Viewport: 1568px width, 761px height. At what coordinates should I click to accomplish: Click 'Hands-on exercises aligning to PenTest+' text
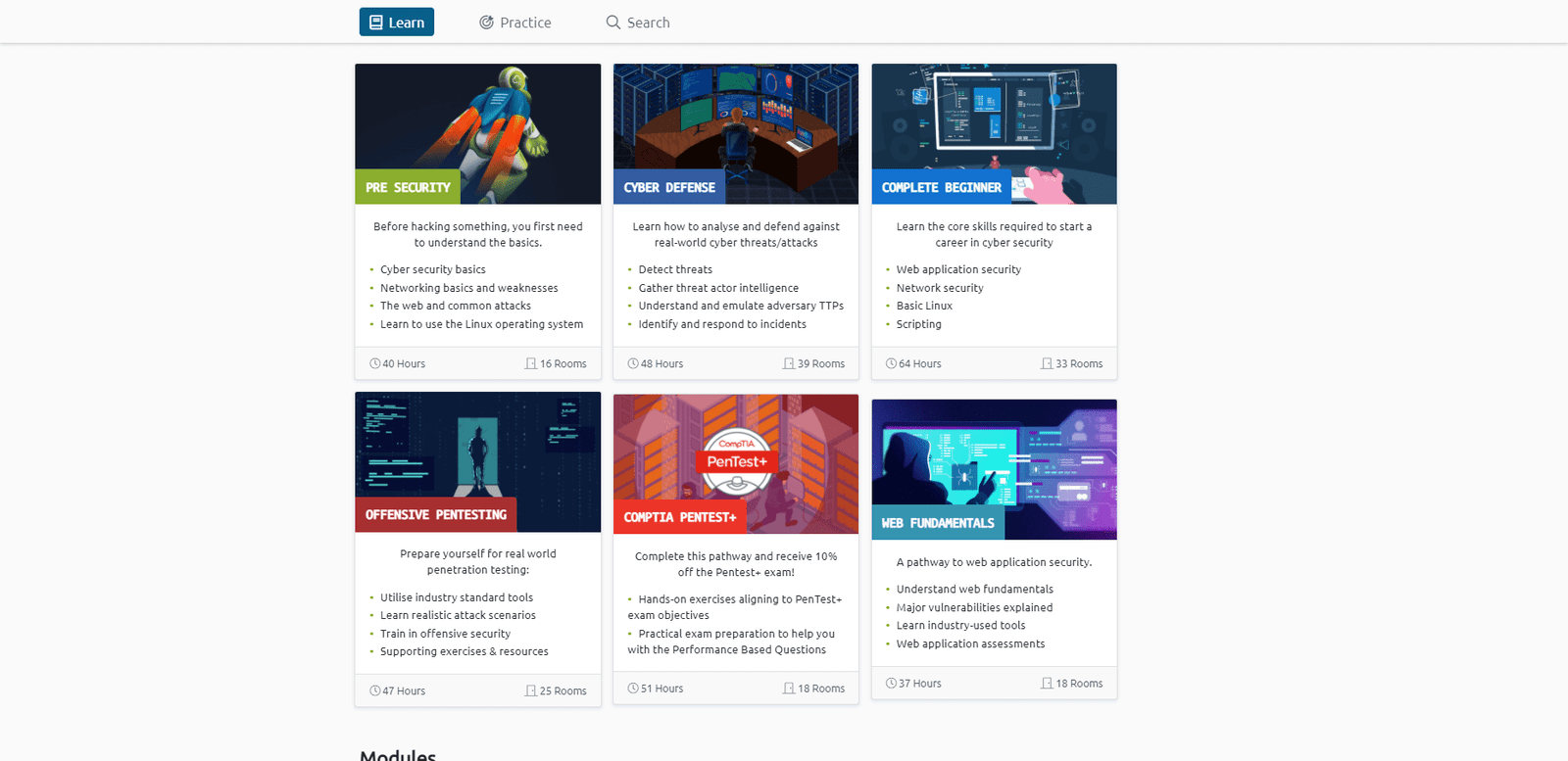pos(740,599)
